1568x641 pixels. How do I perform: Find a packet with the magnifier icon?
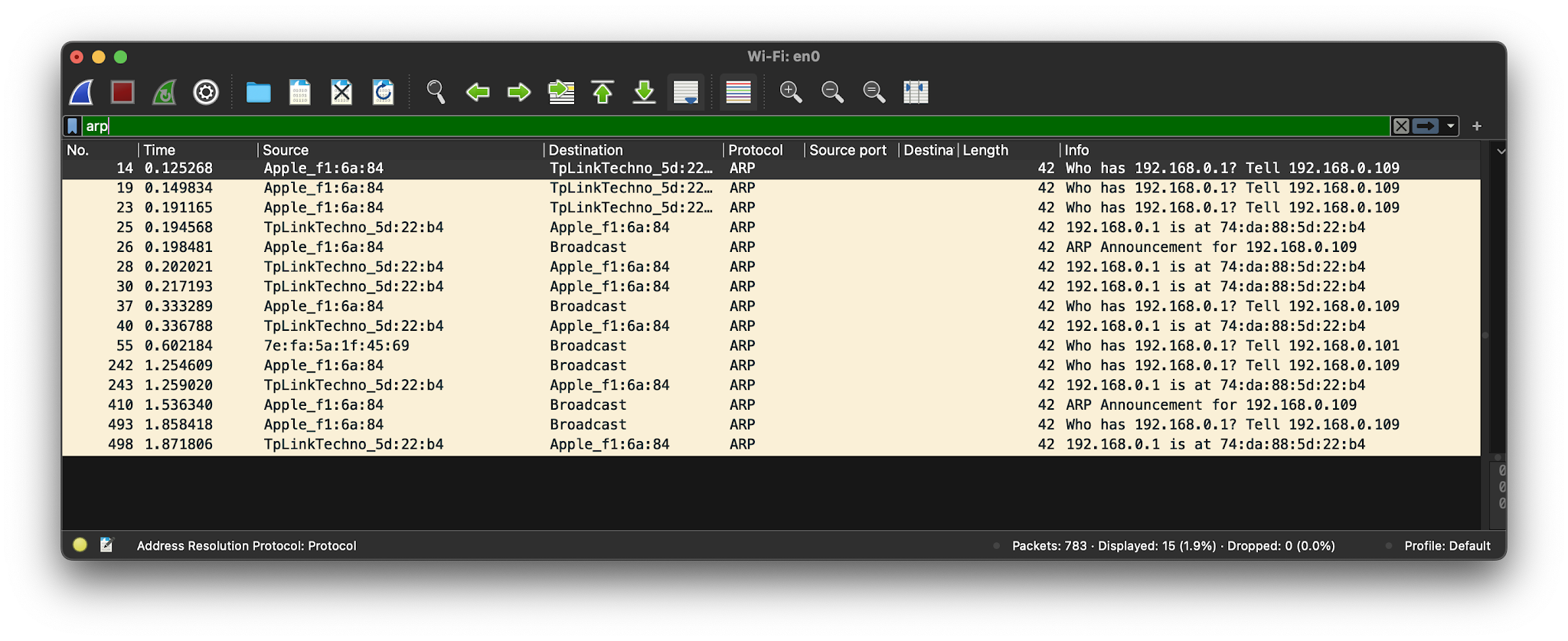click(x=436, y=93)
